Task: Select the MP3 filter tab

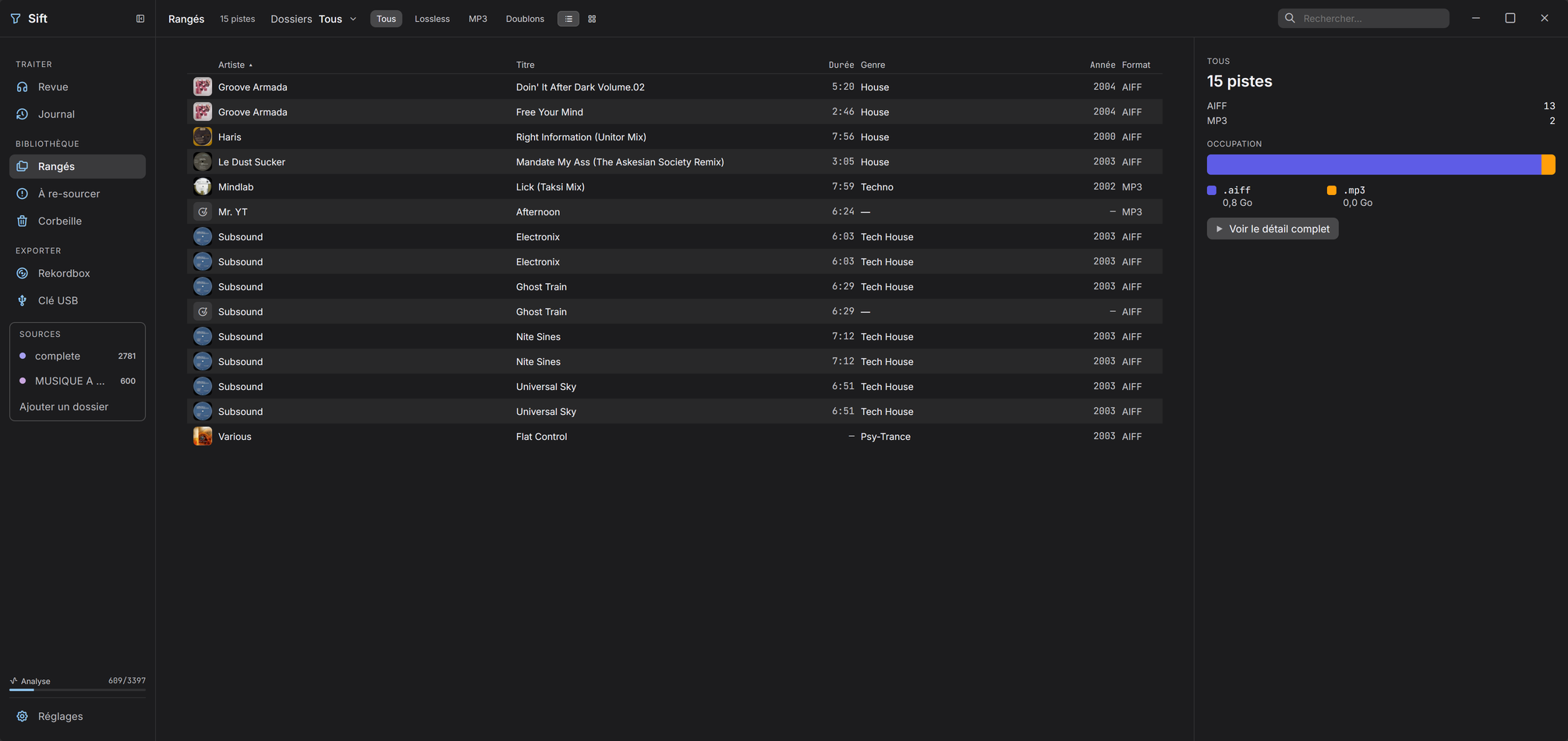Action: [x=478, y=19]
